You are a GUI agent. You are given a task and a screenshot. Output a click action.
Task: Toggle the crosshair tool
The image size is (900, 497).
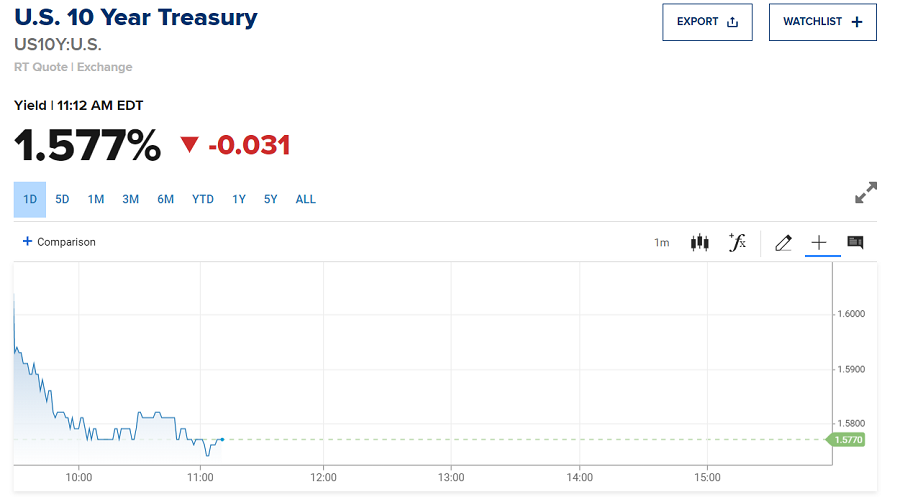click(819, 242)
